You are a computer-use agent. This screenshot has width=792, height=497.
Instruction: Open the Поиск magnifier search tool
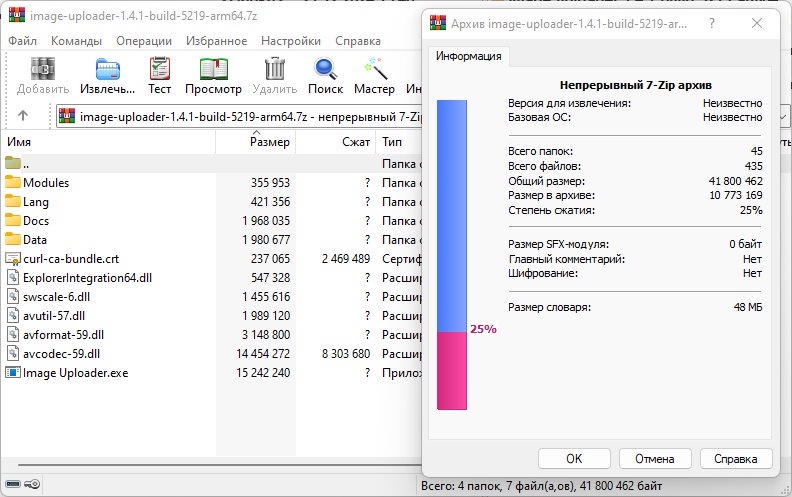coord(325,69)
